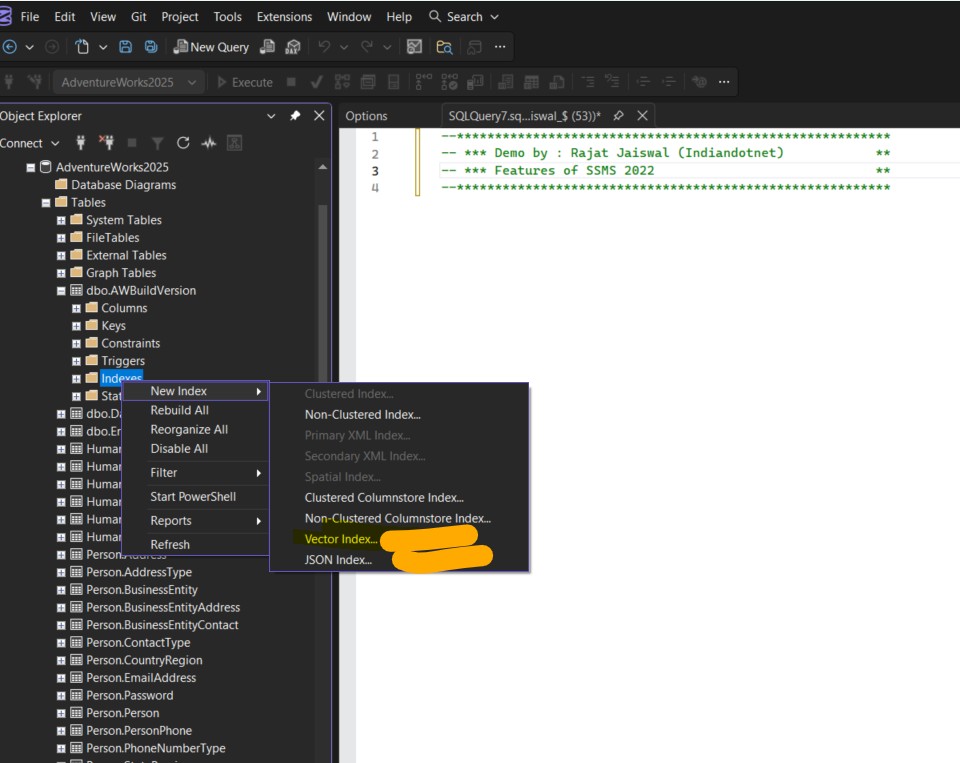Refresh the Object Explorer tree
The height and width of the screenshot is (763, 960).
(184, 141)
